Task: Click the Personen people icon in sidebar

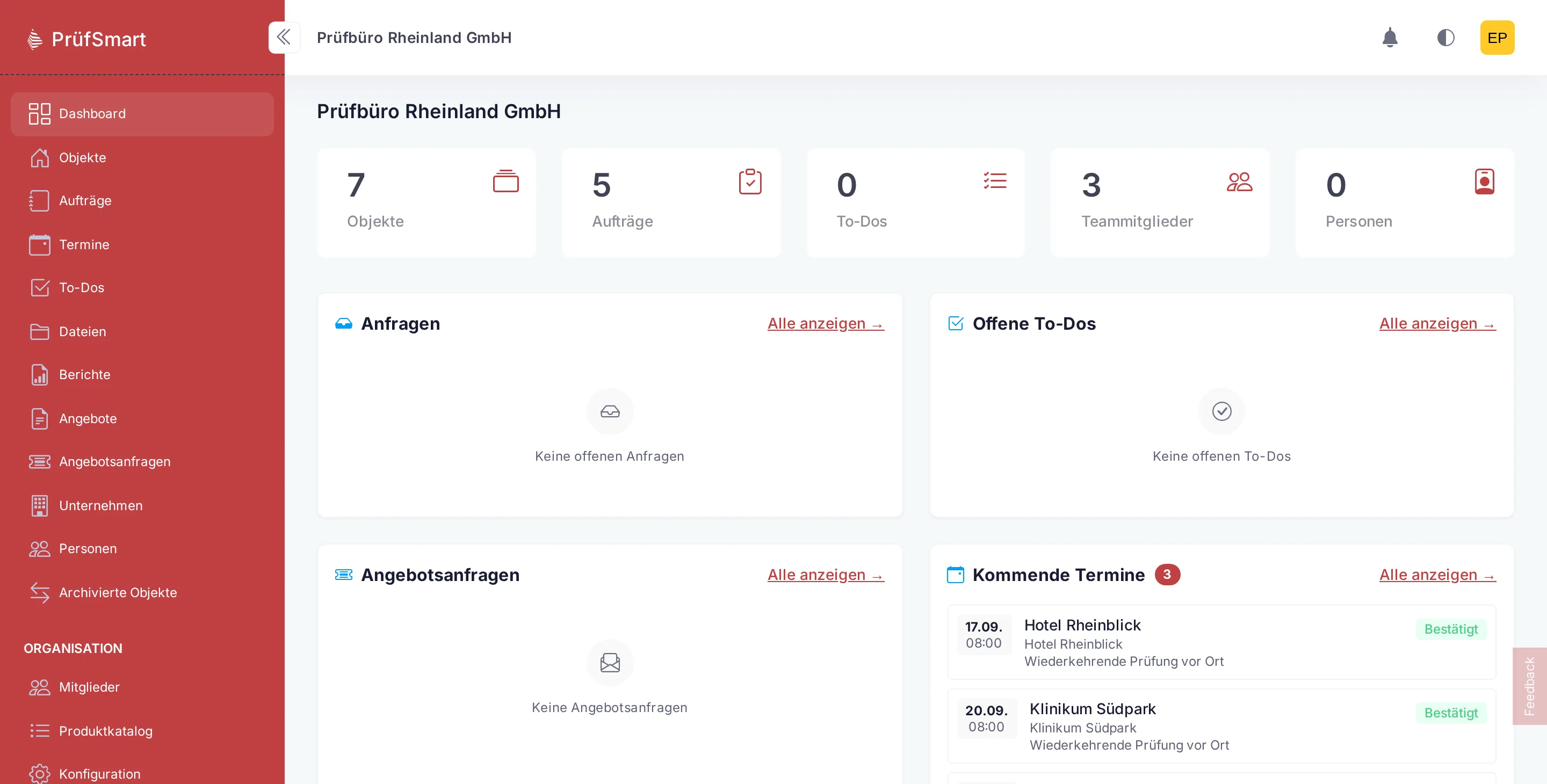Action: (x=40, y=549)
